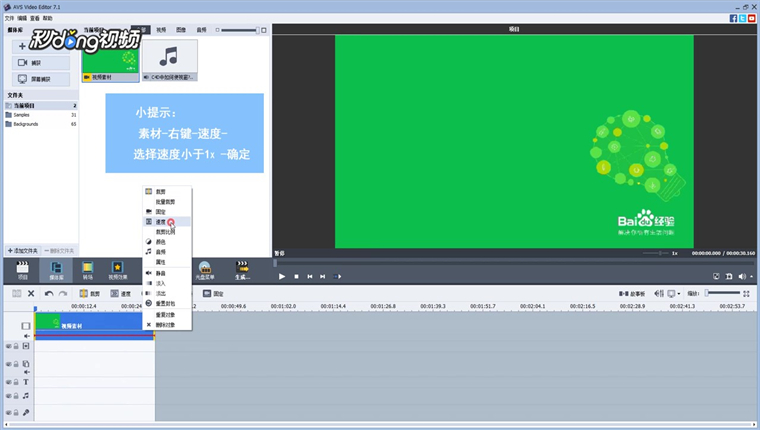Click 添加文件夹 add folder button
Viewport: 760px width, 430px height.
point(23,251)
